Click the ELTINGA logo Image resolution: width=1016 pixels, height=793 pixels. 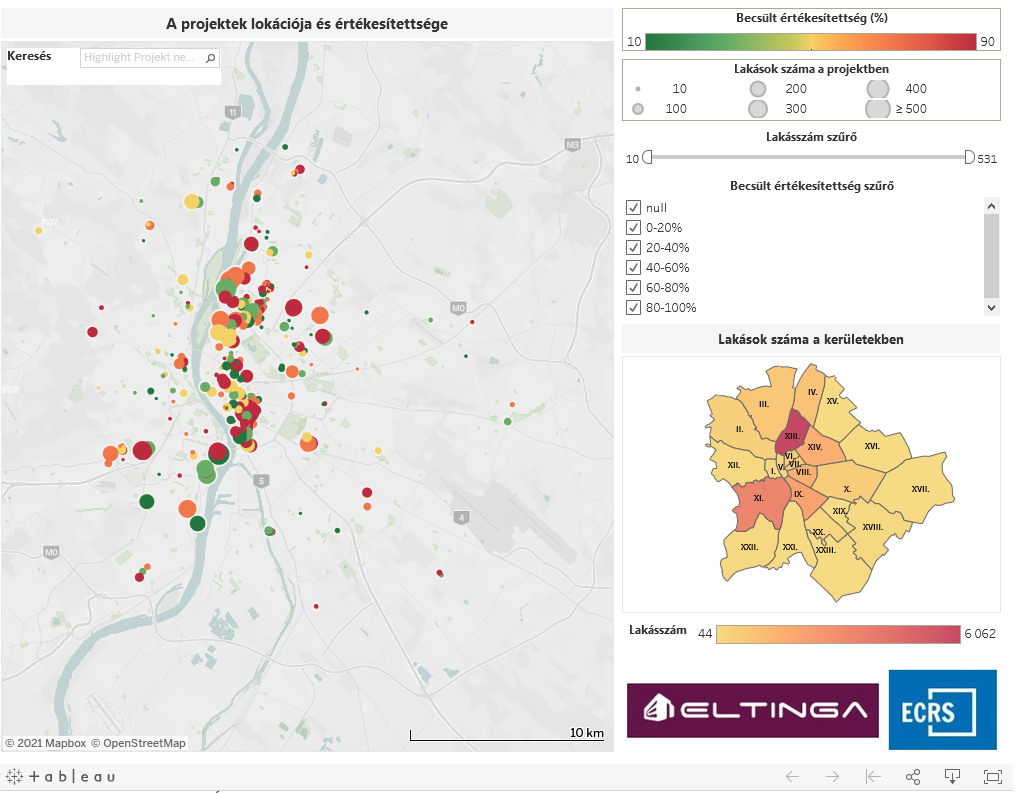click(752, 710)
